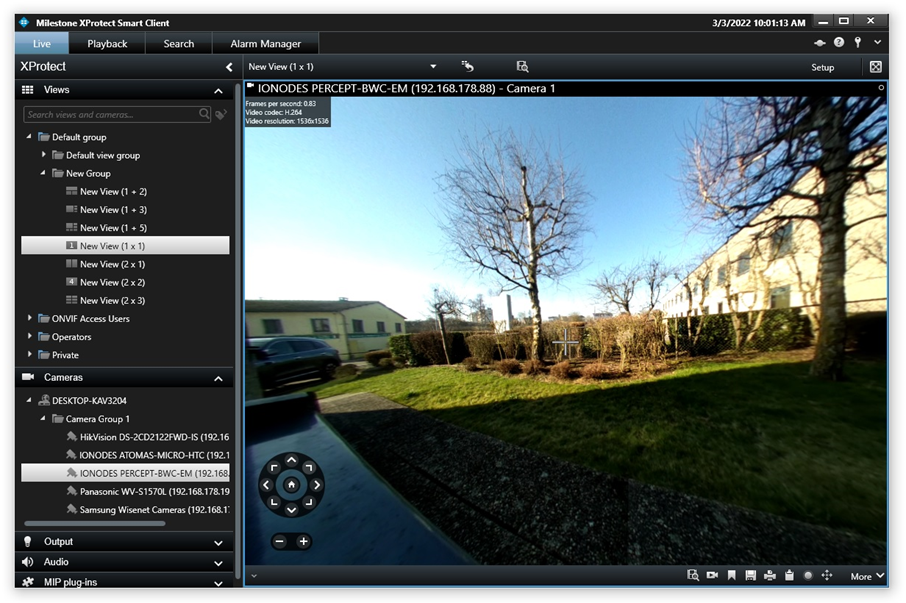Collapse the Views panel
The image size is (906, 603).
[218, 89]
